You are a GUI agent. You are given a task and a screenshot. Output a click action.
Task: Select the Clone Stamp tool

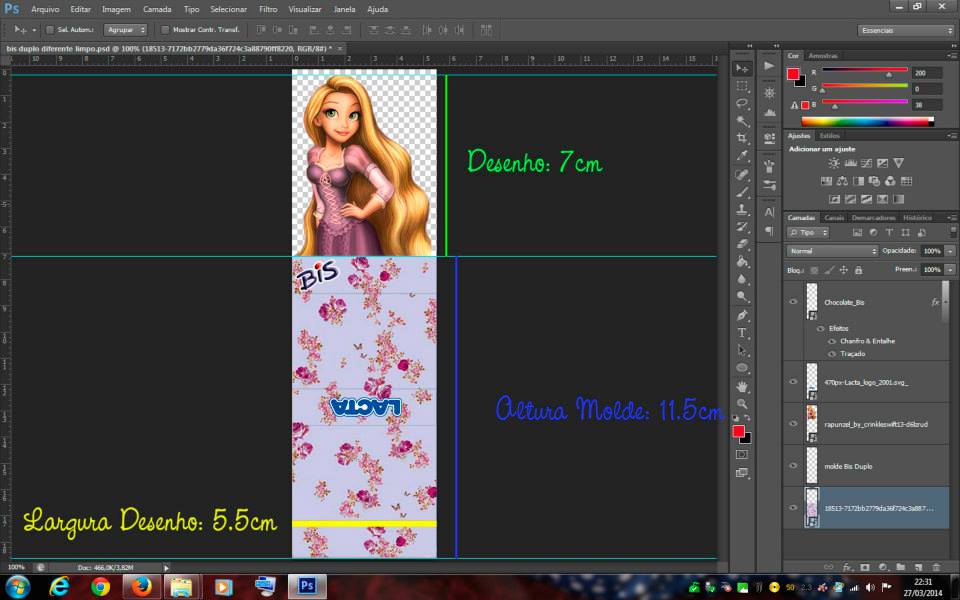point(742,209)
